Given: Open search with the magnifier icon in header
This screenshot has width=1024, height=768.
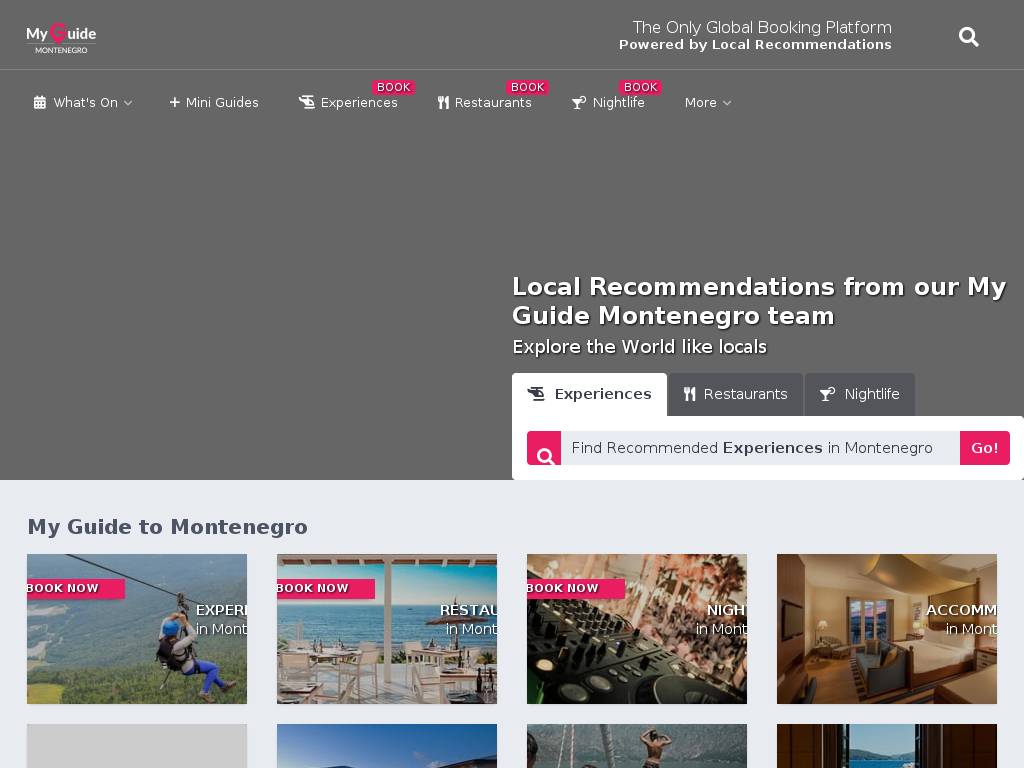Looking at the screenshot, I should click(x=968, y=37).
